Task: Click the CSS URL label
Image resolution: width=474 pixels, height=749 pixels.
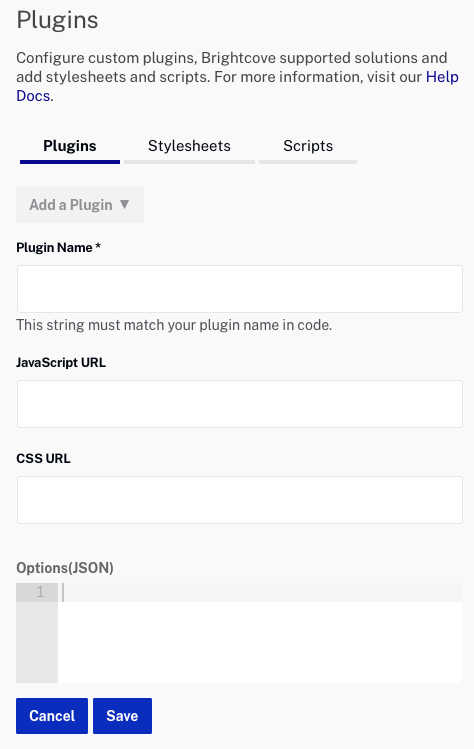Action: [x=43, y=459]
